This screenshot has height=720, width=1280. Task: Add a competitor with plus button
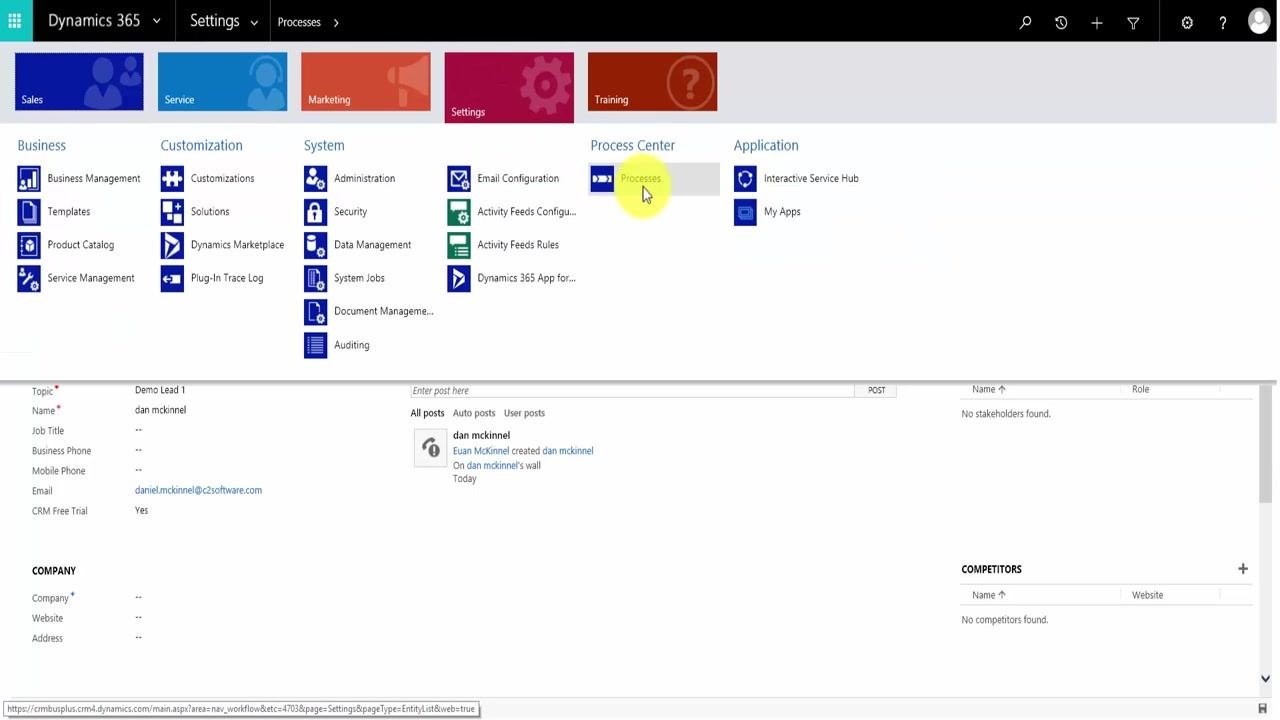(x=1243, y=569)
